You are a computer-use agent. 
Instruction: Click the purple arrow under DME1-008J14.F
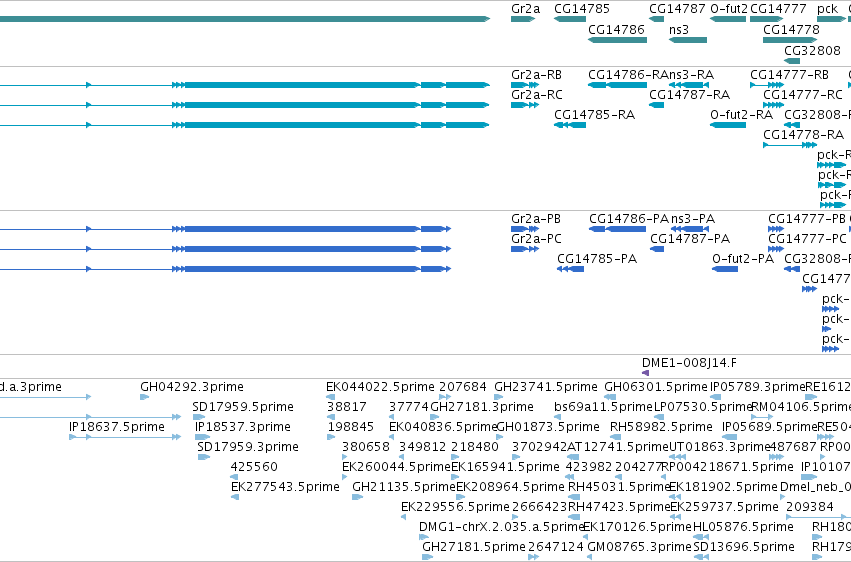[645, 373]
